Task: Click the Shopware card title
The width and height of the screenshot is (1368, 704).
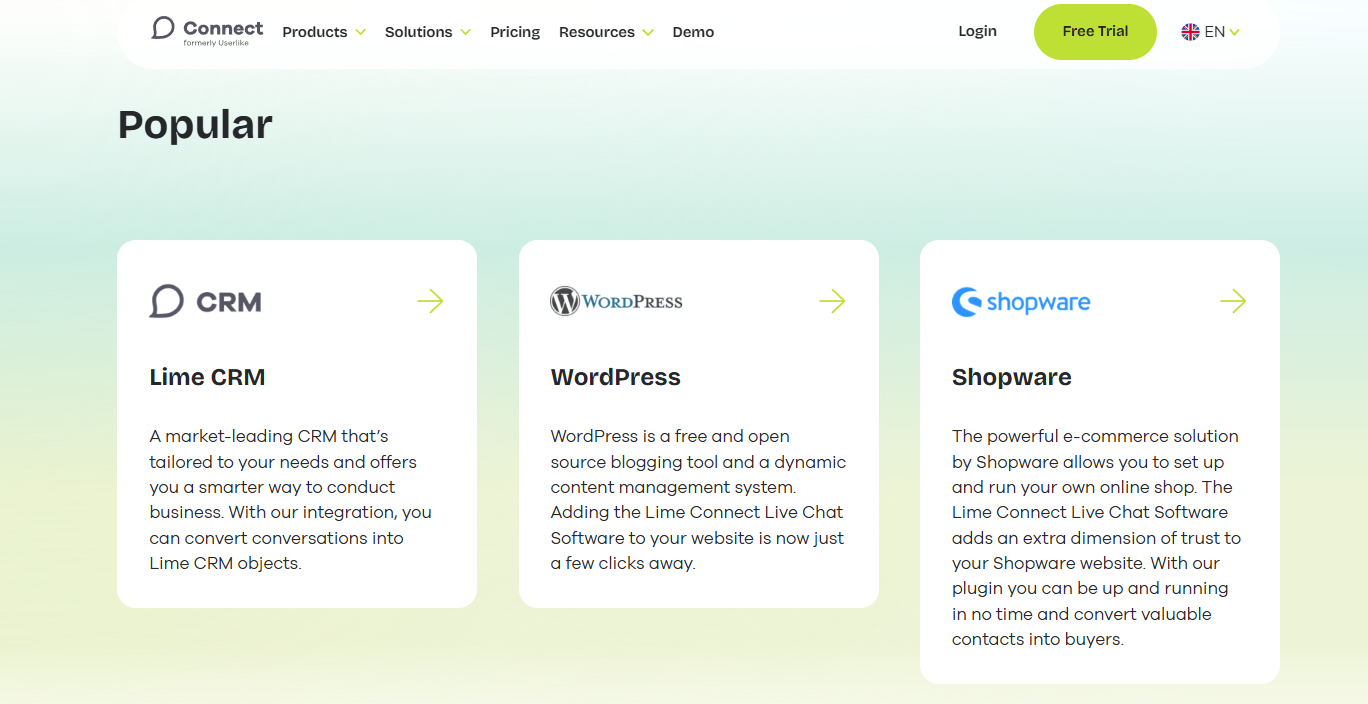Action: tap(1011, 377)
